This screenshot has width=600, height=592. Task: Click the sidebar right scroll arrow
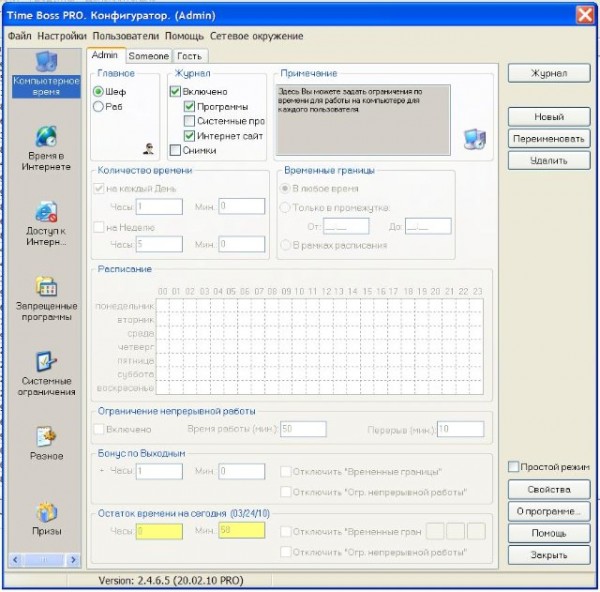click(x=73, y=560)
